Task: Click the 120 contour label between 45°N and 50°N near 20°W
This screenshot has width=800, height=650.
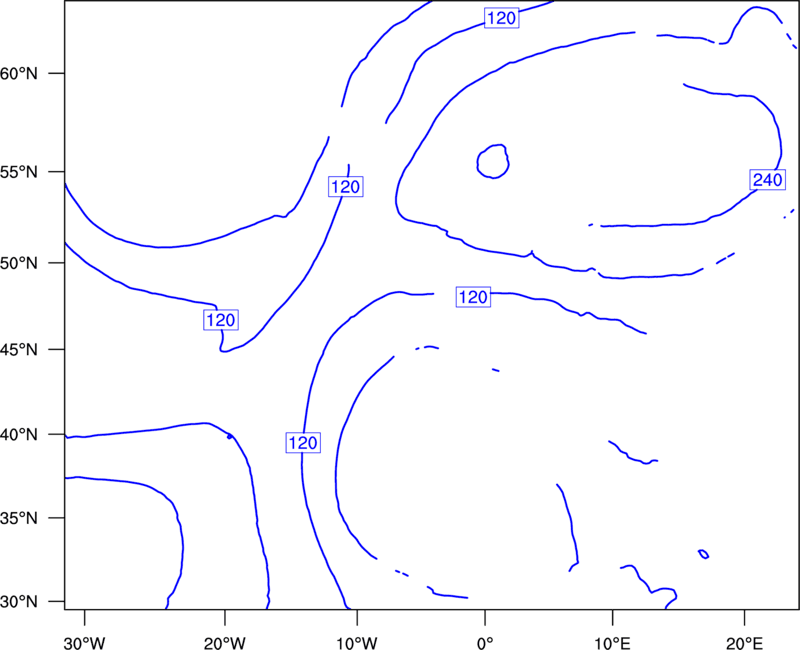Action: (221, 320)
